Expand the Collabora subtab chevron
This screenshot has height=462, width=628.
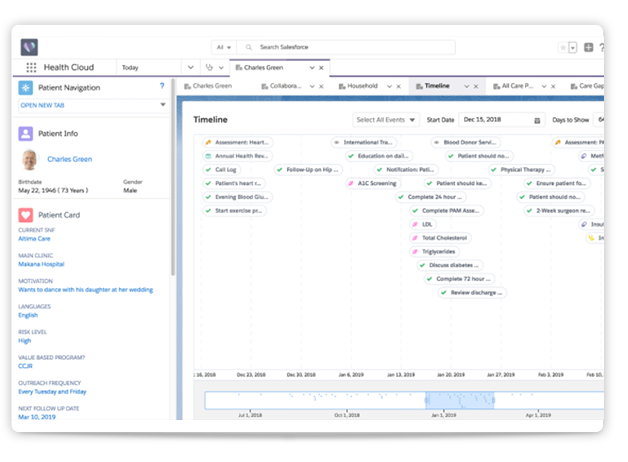[312, 86]
